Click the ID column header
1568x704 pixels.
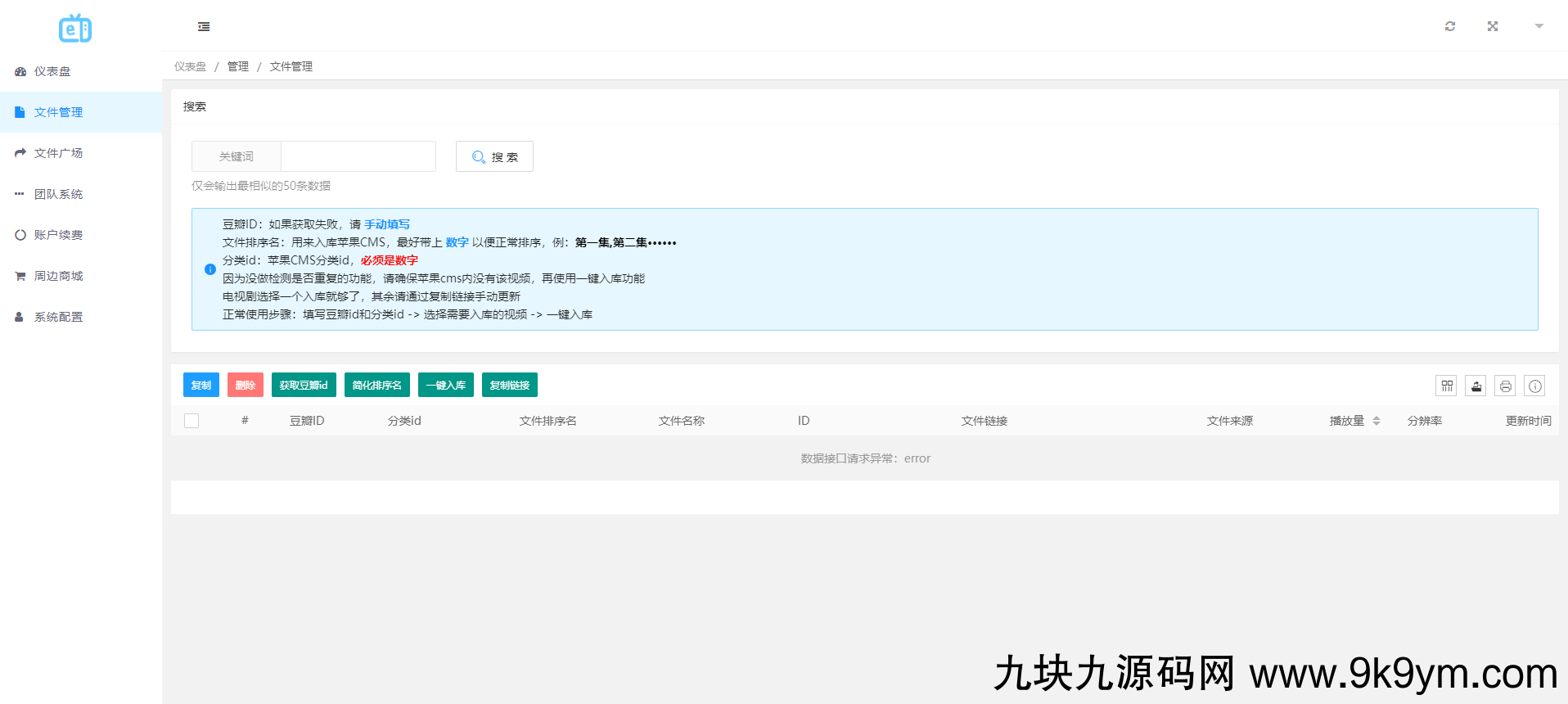[x=804, y=421]
